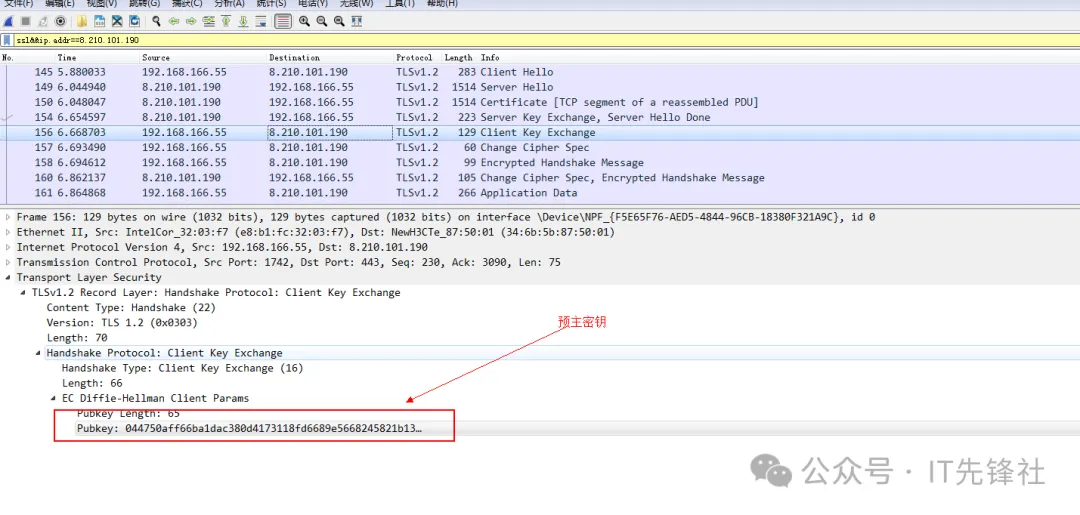
Task: Sort by the Source column header
Action: (x=203, y=58)
